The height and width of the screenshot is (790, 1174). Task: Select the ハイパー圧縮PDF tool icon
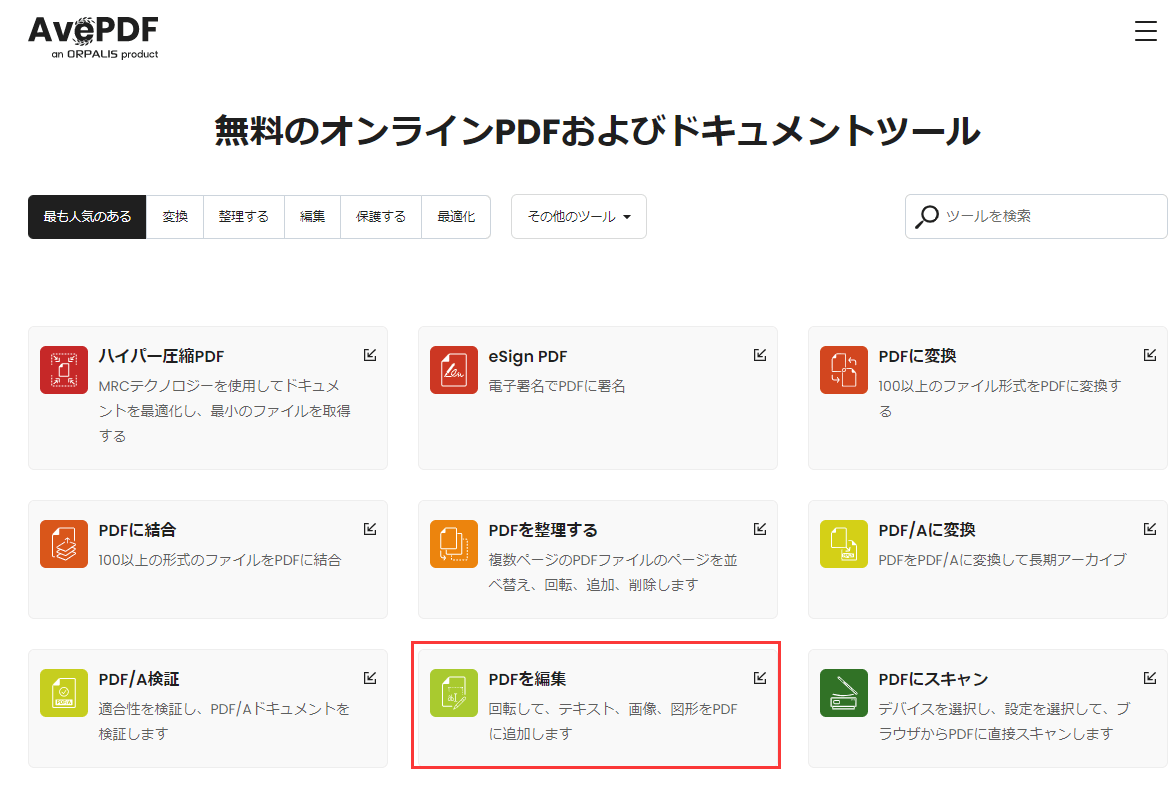pyautogui.click(x=64, y=367)
